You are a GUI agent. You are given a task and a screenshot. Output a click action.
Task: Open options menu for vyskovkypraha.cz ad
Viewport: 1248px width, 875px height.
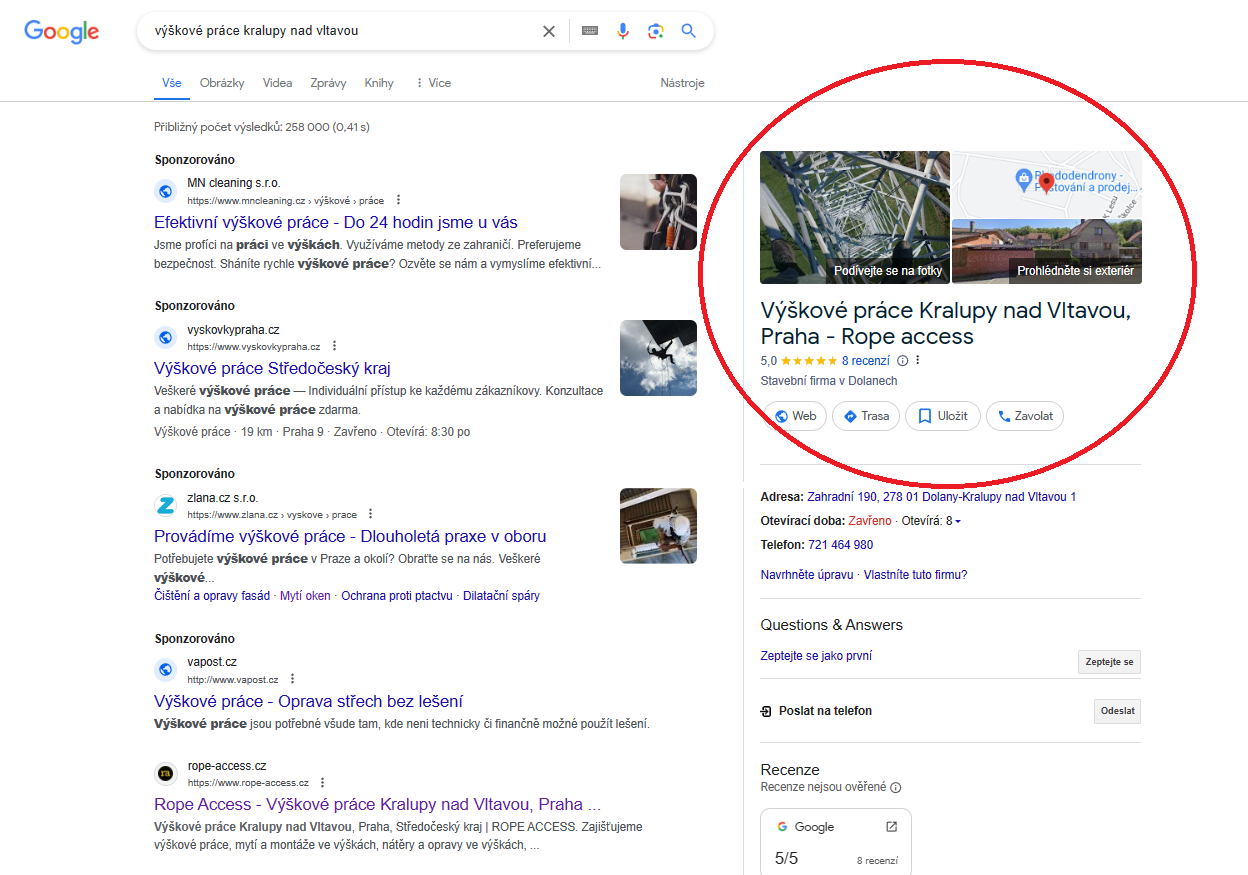[335, 346]
